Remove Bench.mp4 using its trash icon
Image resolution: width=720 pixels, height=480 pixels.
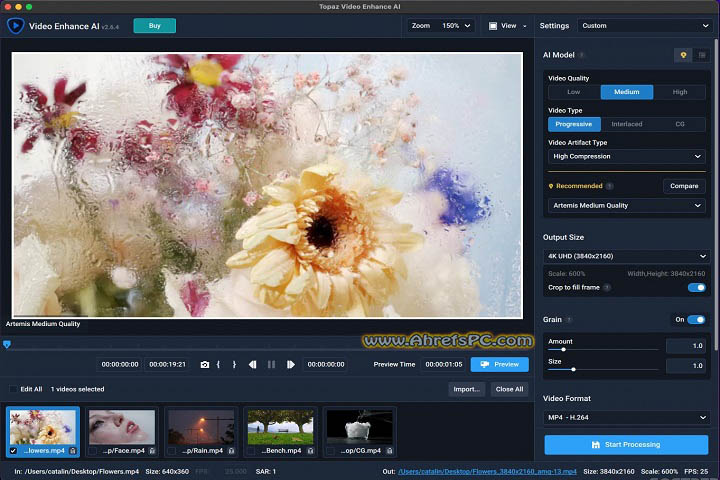click(x=310, y=451)
